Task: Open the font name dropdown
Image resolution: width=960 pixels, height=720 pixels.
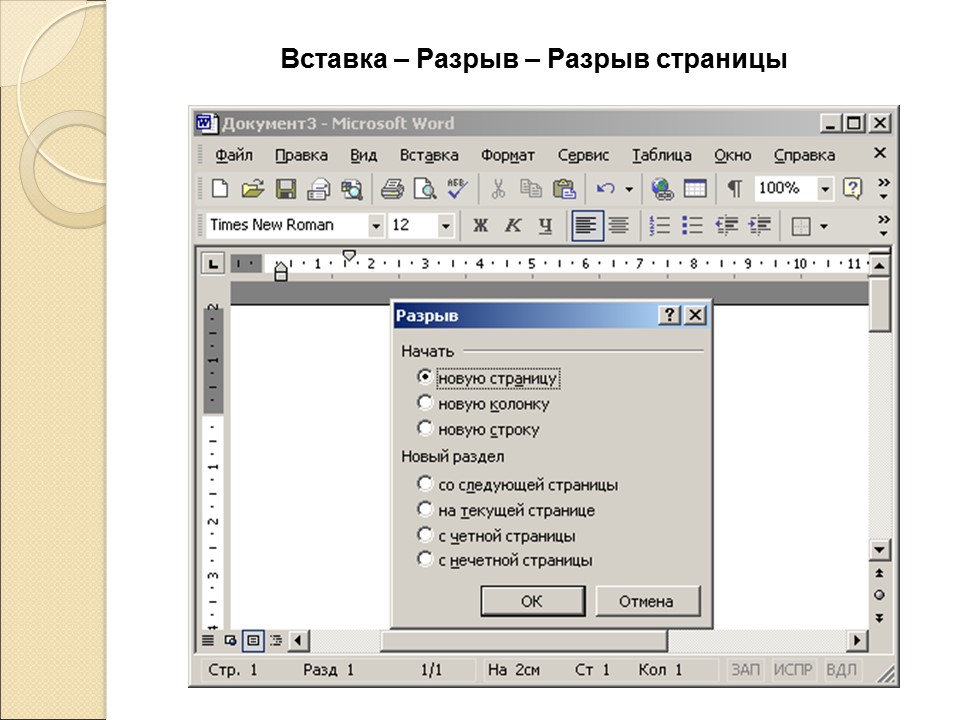Action: pyautogui.click(x=374, y=225)
